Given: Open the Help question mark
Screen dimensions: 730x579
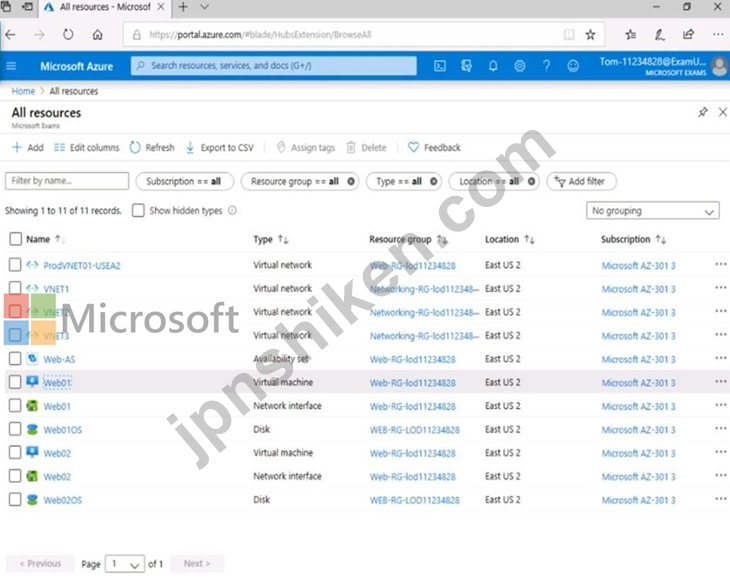Looking at the screenshot, I should (x=546, y=66).
